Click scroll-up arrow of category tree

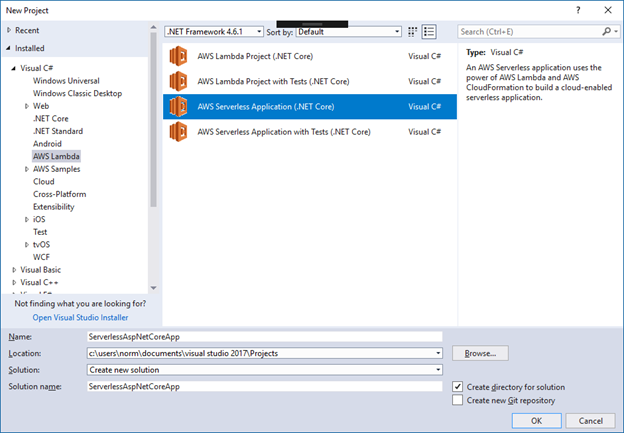(x=154, y=27)
